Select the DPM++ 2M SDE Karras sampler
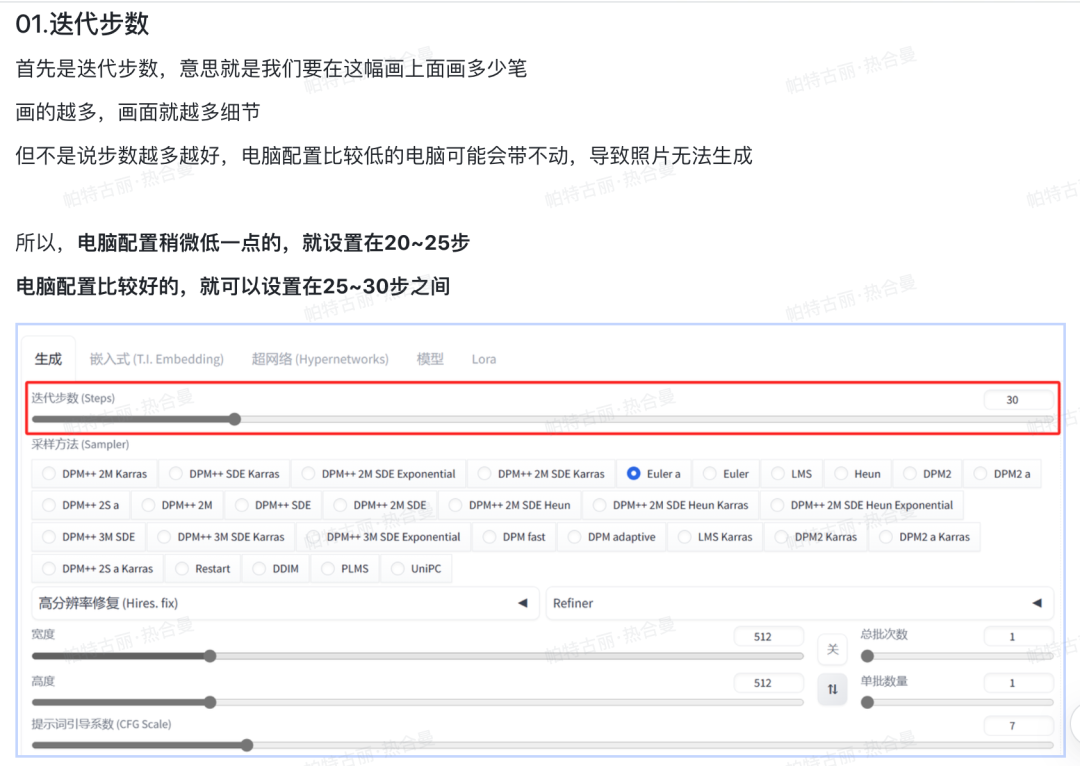The width and height of the screenshot is (1080, 766). [541, 474]
